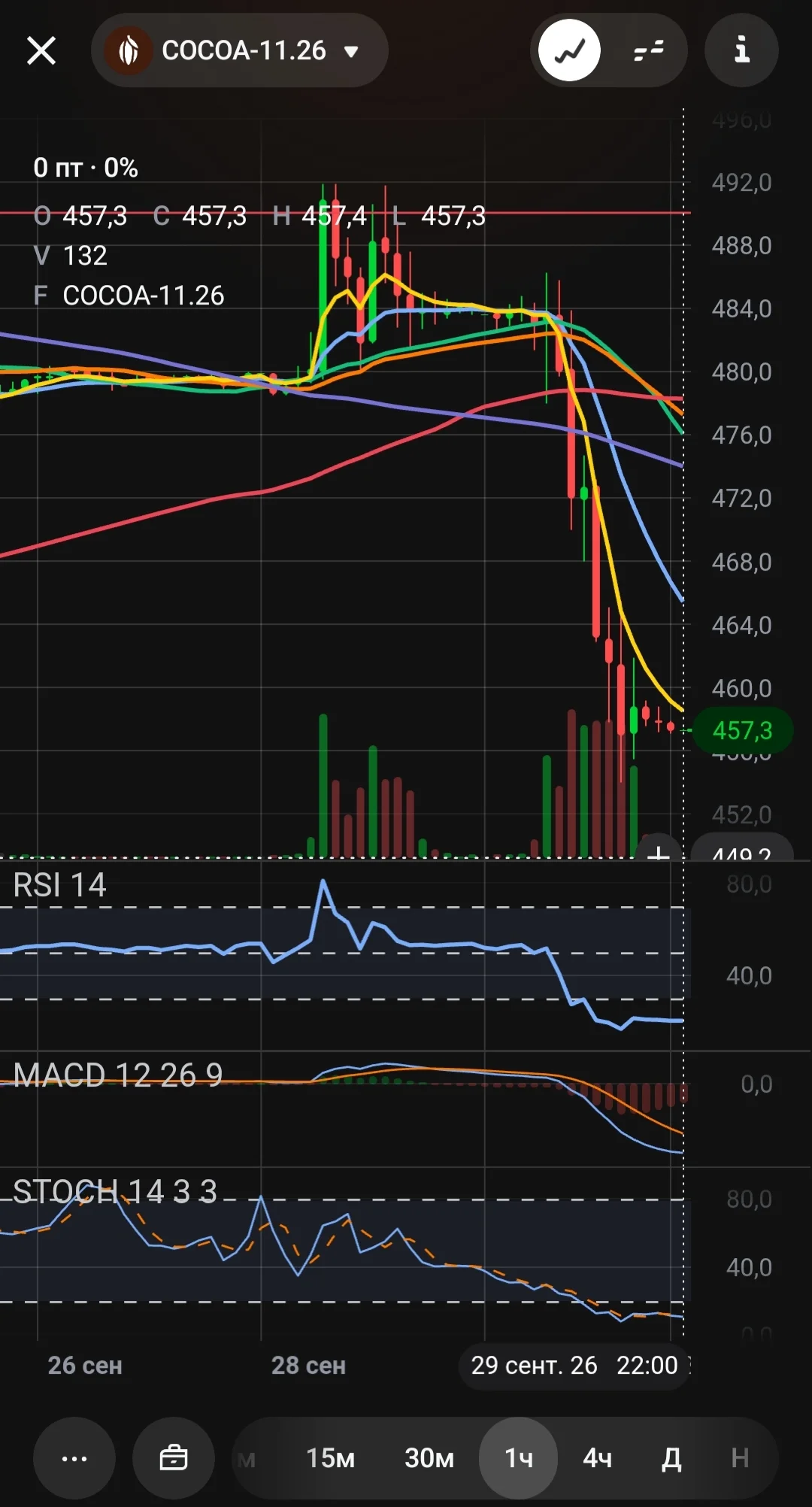Click the volume value 'V 132'

pyautogui.click(x=71, y=256)
